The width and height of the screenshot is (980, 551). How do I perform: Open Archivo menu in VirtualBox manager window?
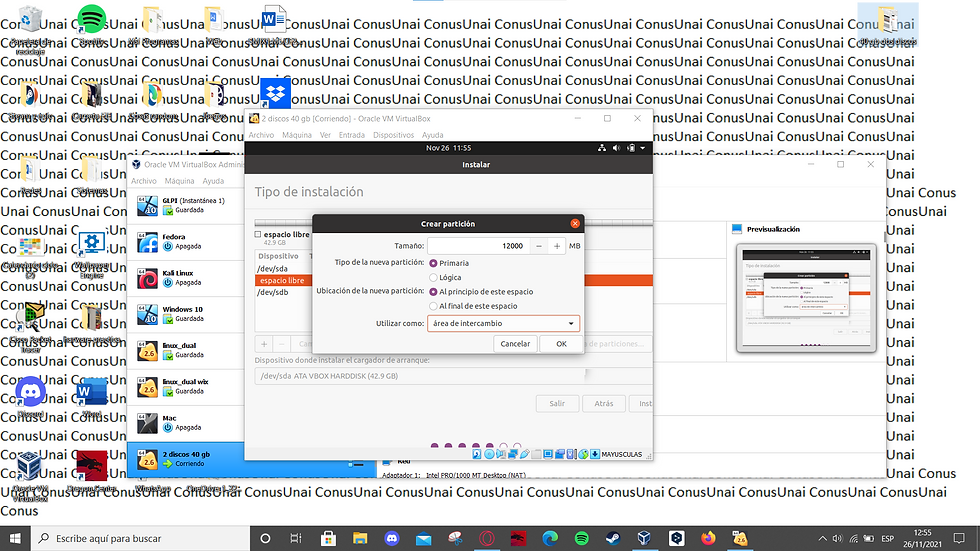[144, 181]
